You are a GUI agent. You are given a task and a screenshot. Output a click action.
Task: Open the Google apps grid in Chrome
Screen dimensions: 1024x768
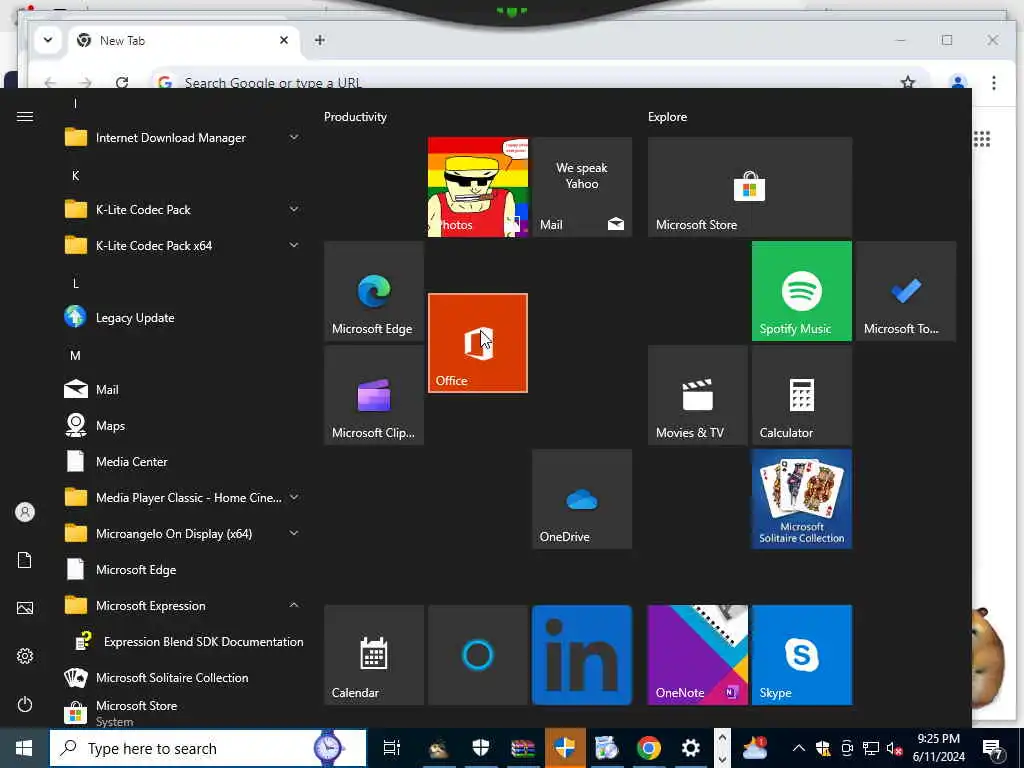pos(982,138)
